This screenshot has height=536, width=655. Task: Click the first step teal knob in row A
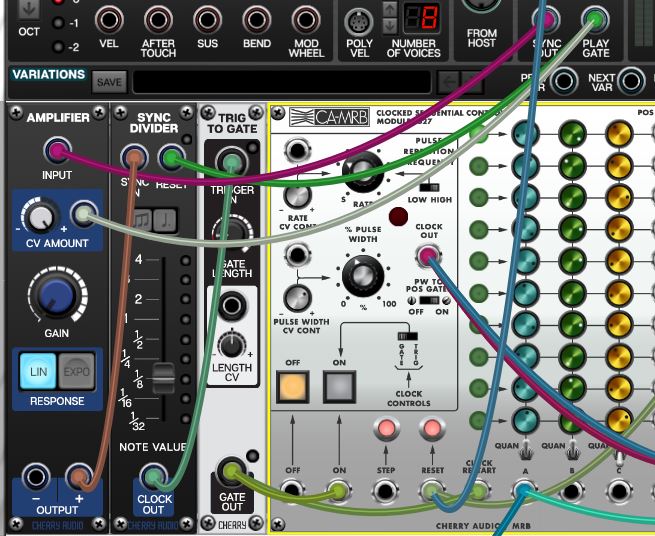(526, 134)
